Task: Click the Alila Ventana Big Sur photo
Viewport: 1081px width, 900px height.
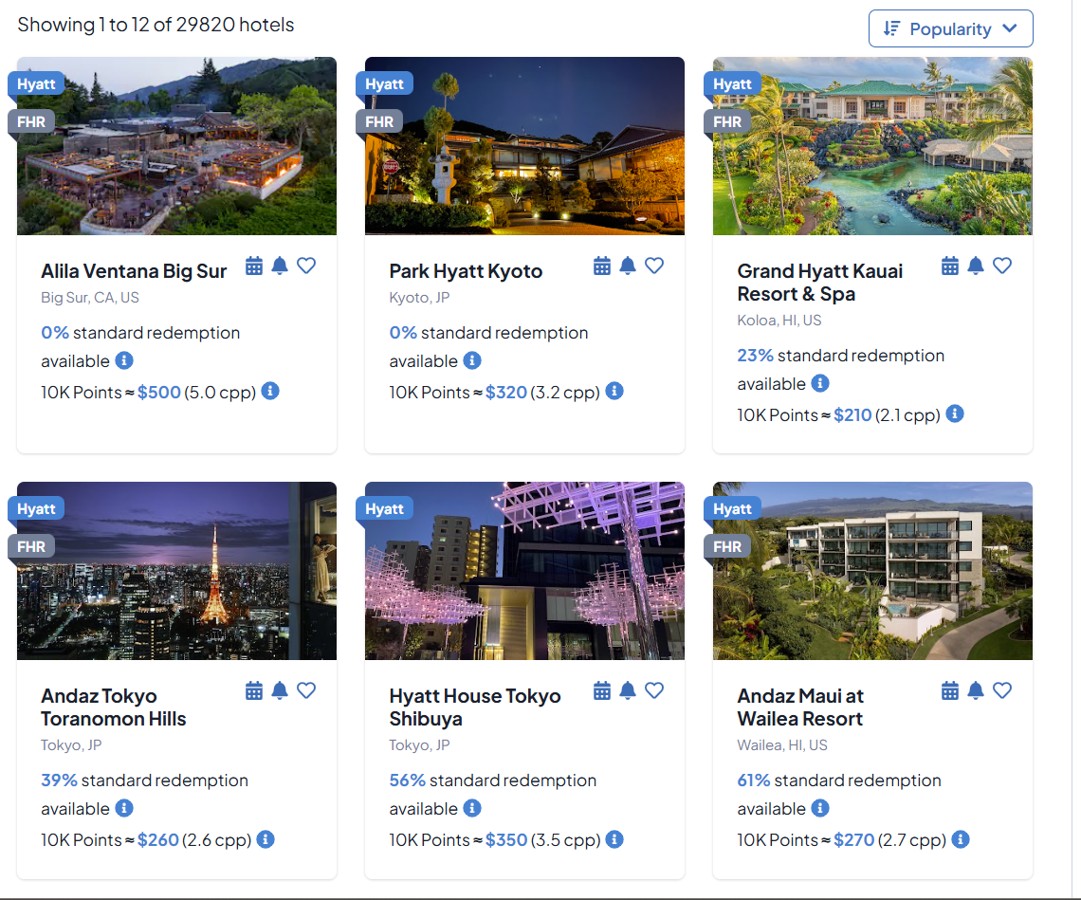Action: (177, 146)
